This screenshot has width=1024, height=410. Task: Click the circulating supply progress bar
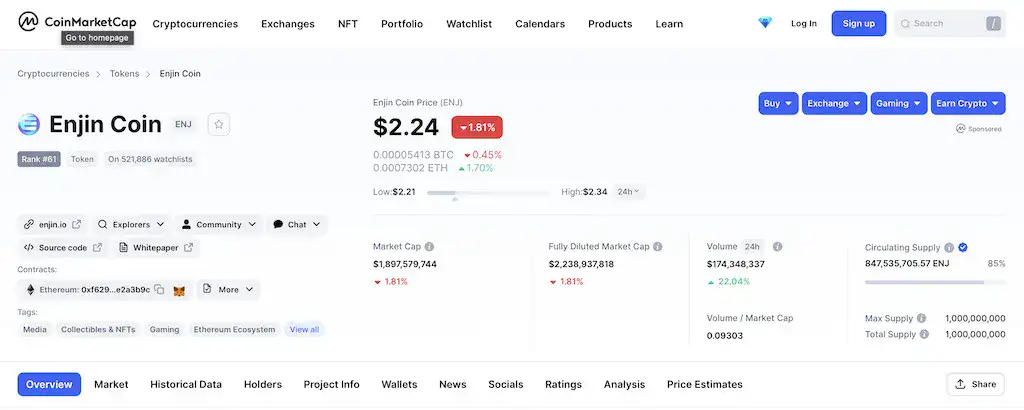[x=935, y=282]
